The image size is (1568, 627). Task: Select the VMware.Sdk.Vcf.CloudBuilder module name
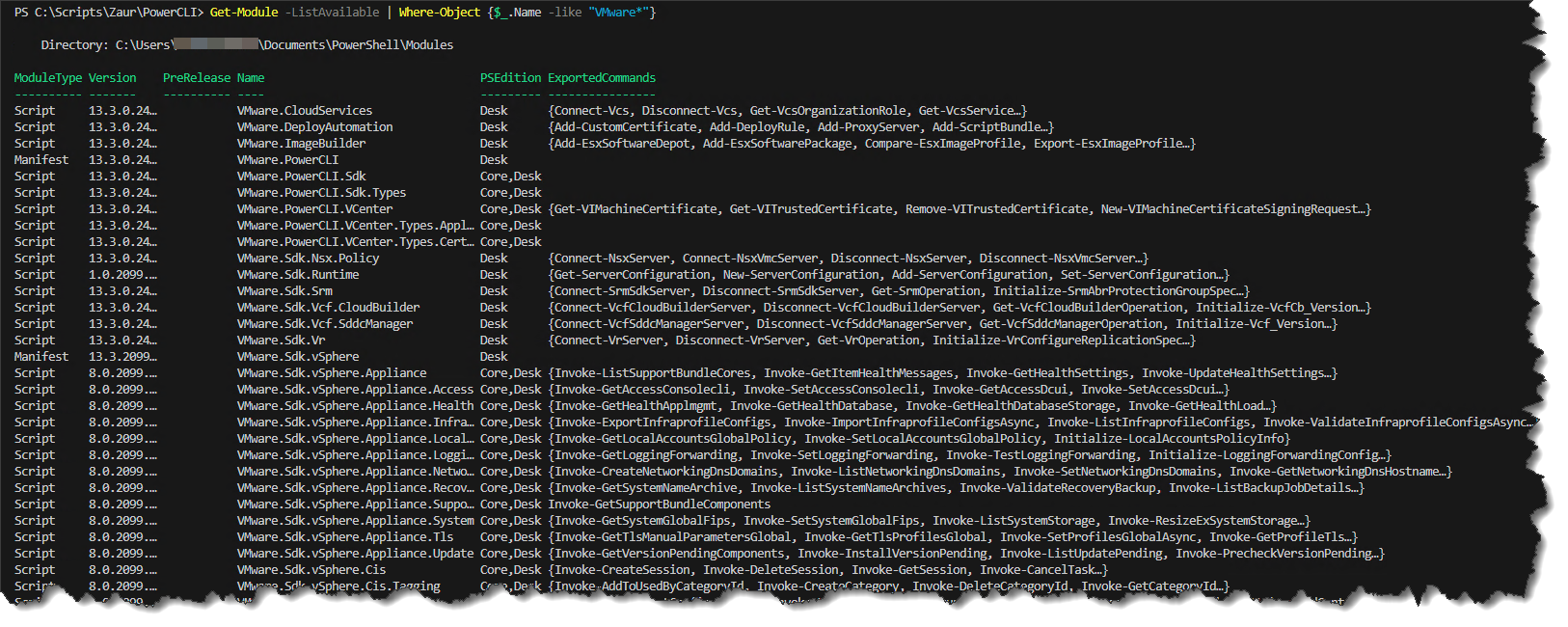[x=329, y=308]
